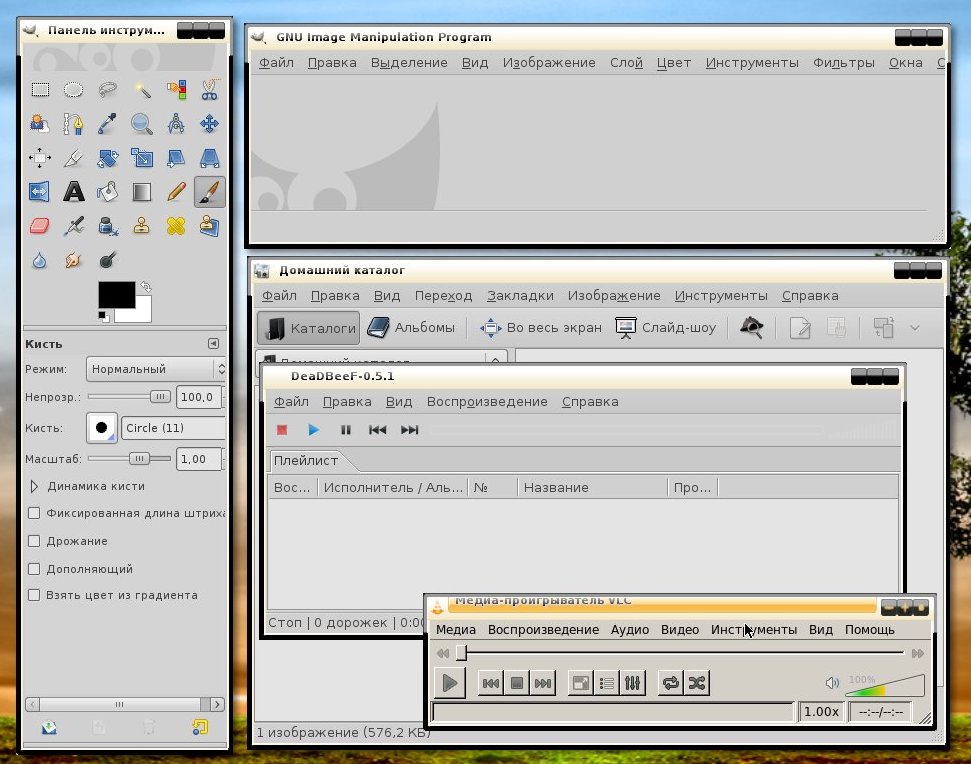Save tool options icon at panel bottom
This screenshot has width=971, height=764.
50,727
